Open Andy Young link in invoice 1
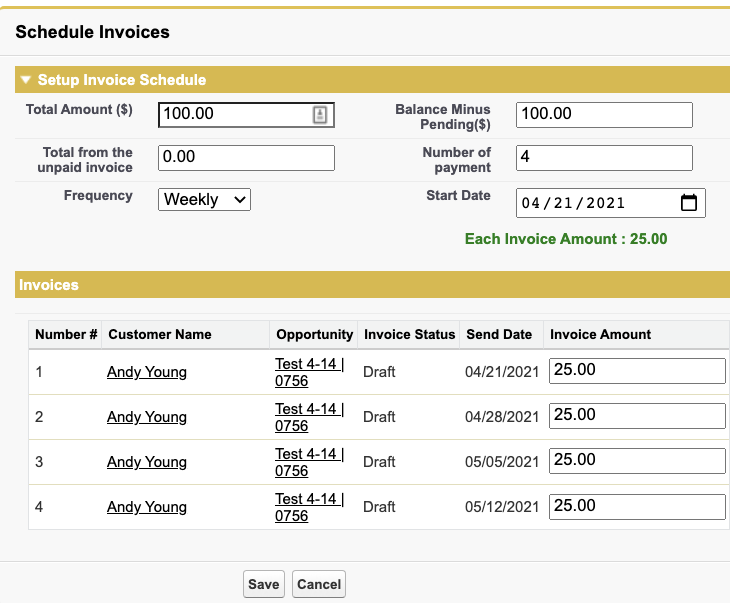730x603 pixels. tap(147, 372)
